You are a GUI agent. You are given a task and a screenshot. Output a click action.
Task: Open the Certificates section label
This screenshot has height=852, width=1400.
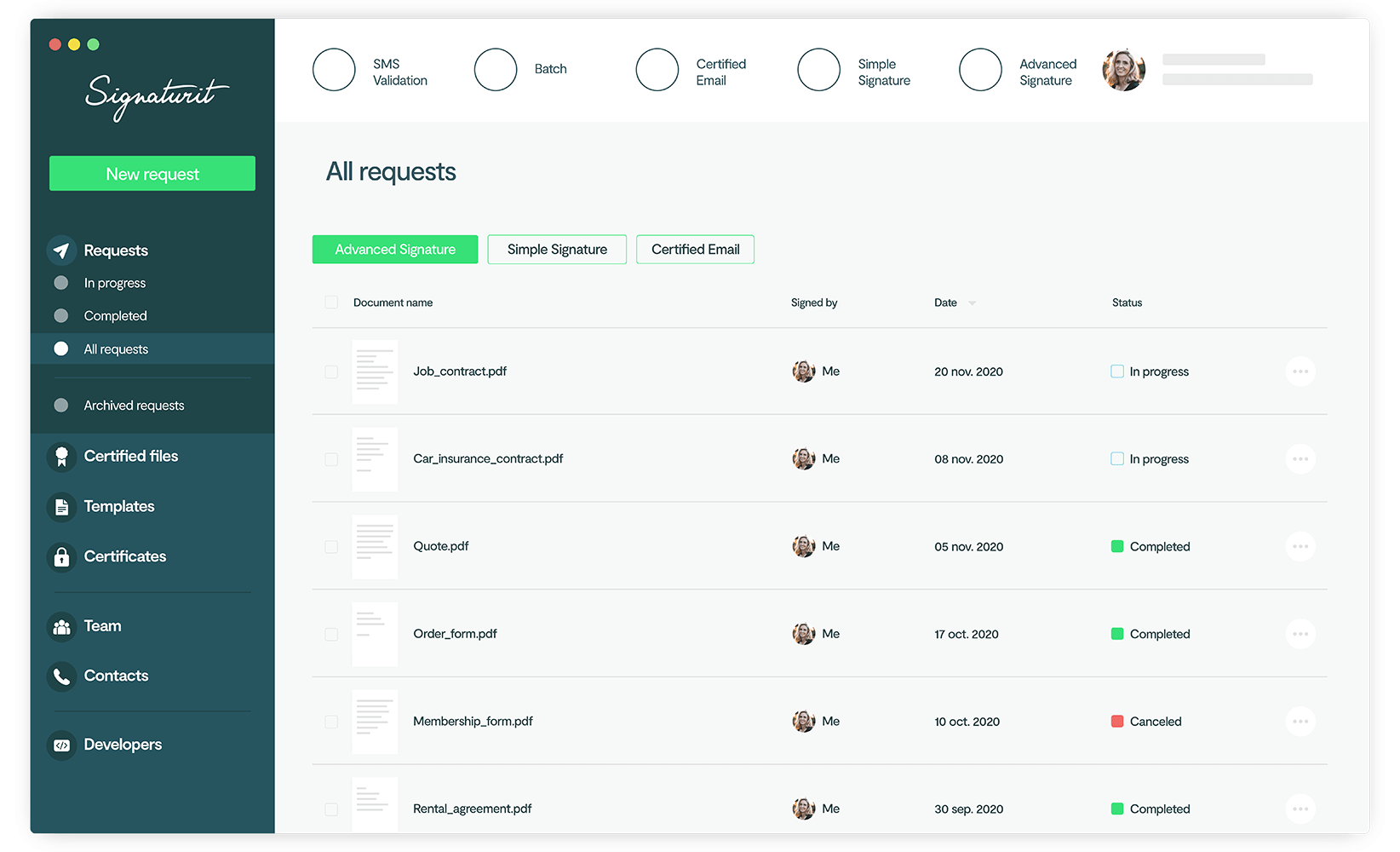125,557
